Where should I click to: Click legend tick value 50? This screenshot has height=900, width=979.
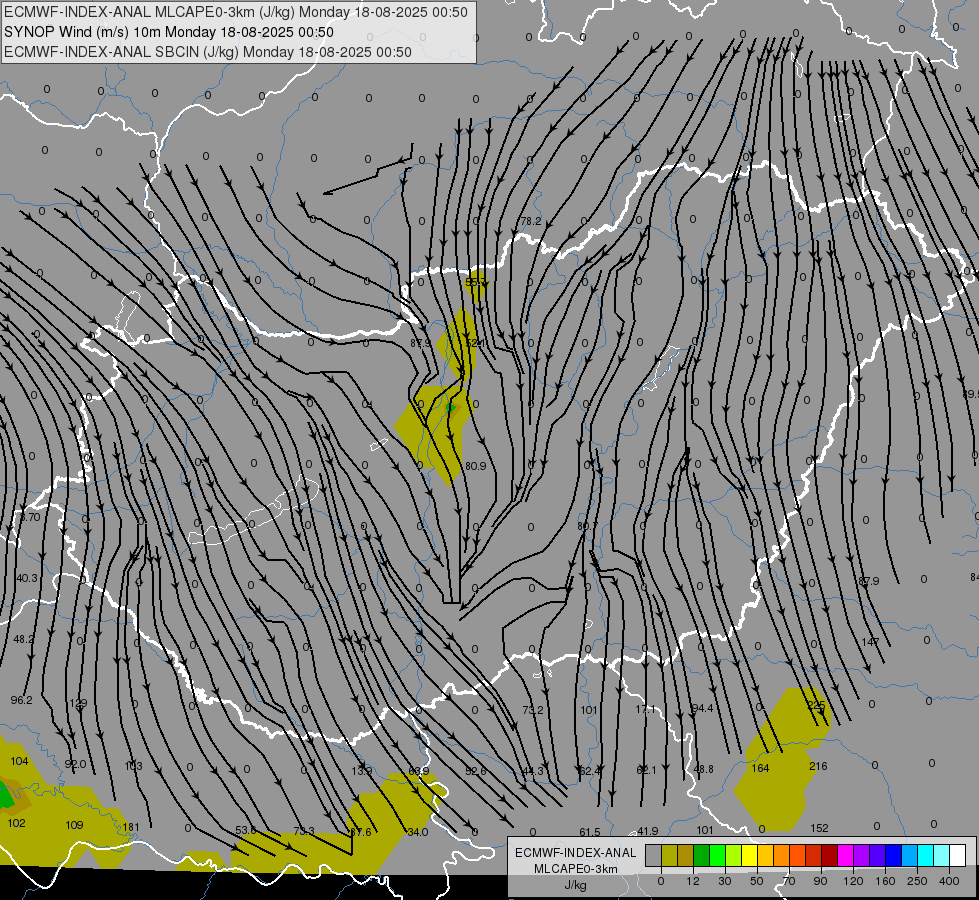click(x=756, y=881)
